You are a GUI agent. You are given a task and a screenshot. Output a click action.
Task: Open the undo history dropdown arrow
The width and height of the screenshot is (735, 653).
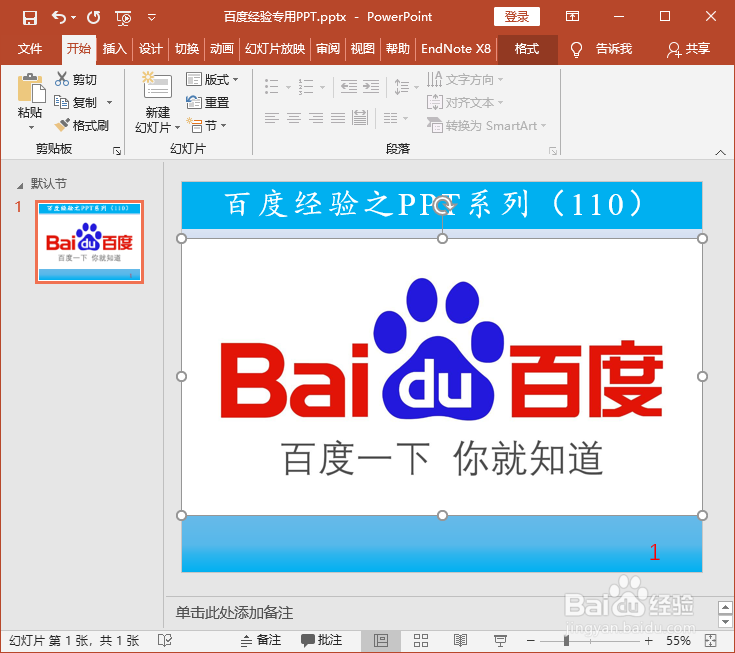click(74, 18)
